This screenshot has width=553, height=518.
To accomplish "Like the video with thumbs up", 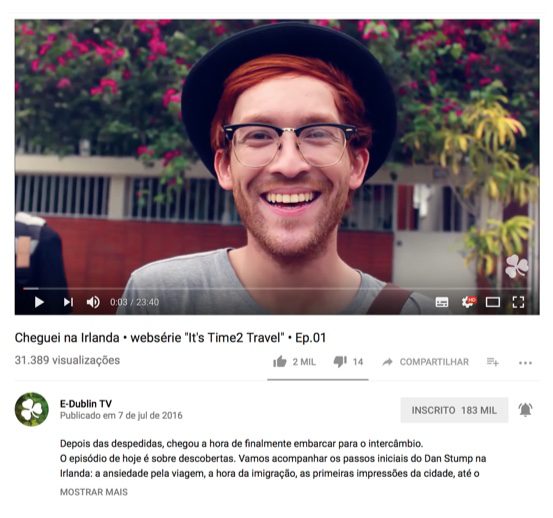I will 280,362.
